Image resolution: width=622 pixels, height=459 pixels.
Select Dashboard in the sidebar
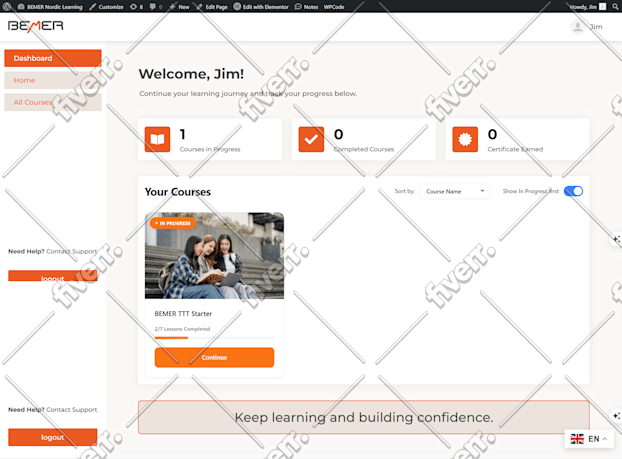(x=53, y=58)
